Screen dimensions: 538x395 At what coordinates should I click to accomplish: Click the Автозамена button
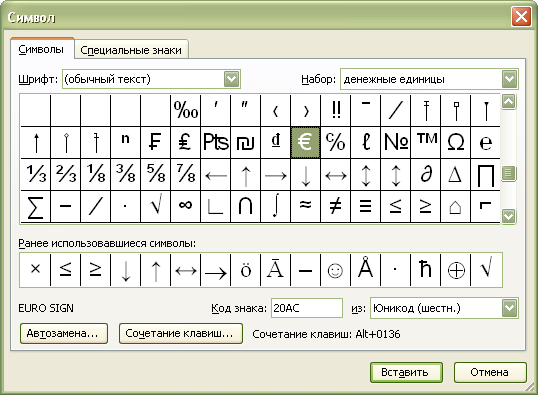click(x=64, y=333)
